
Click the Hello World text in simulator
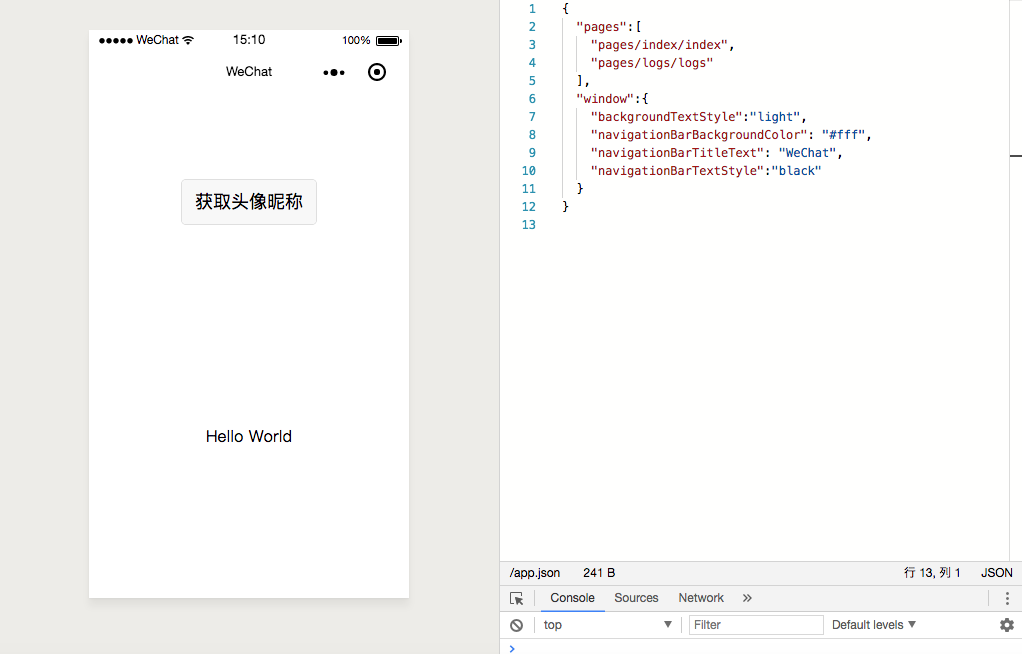click(x=249, y=436)
